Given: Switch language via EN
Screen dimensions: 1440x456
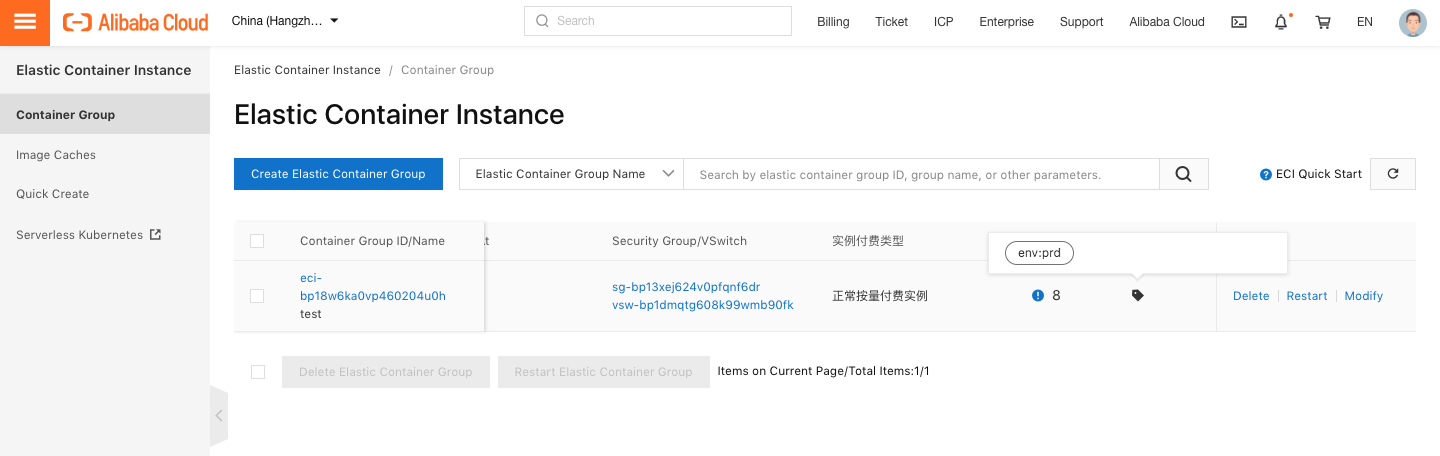Looking at the screenshot, I should coord(1364,22).
